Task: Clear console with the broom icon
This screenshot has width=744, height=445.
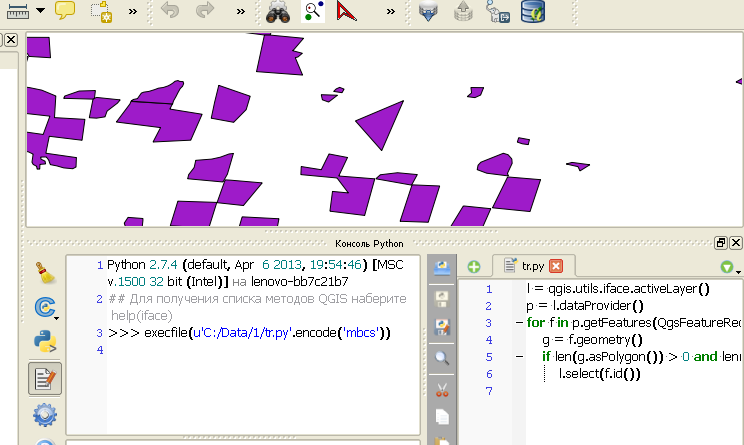Action: pos(45,273)
